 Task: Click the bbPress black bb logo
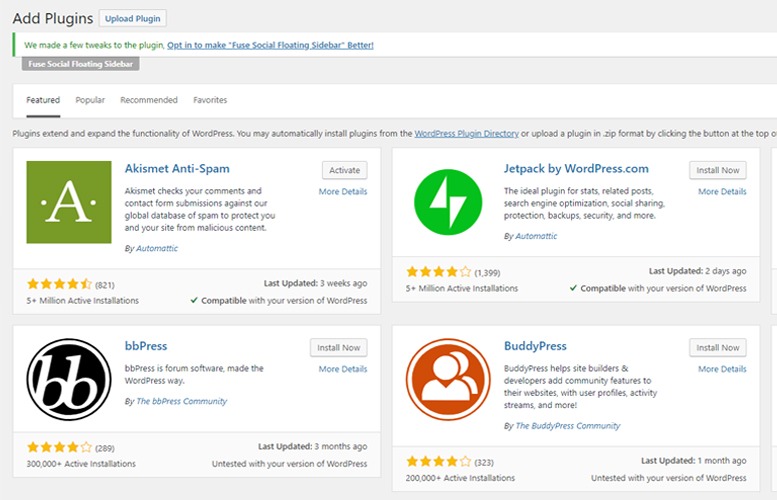click(69, 380)
